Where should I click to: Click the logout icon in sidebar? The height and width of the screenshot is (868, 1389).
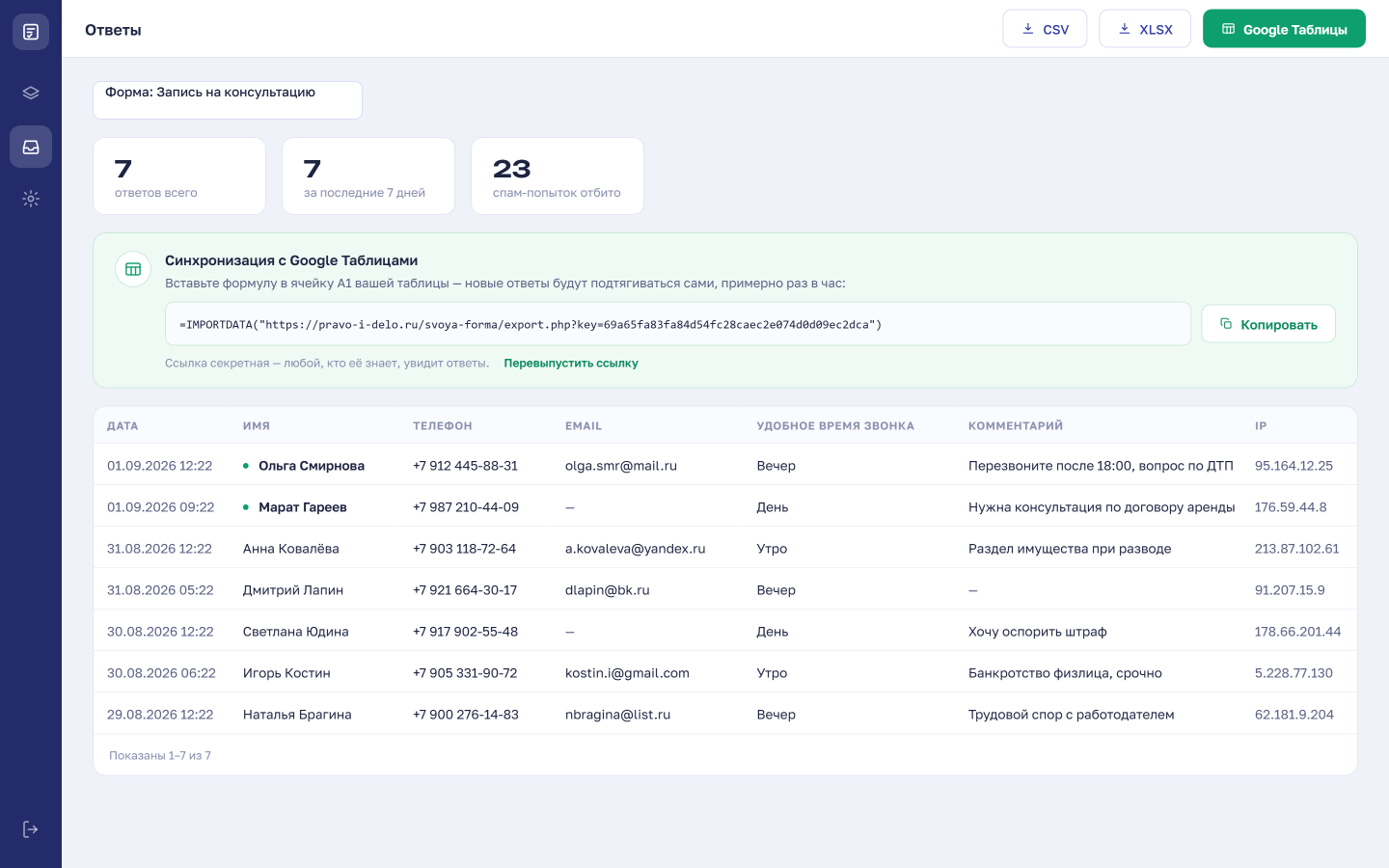pyautogui.click(x=31, y=829)
